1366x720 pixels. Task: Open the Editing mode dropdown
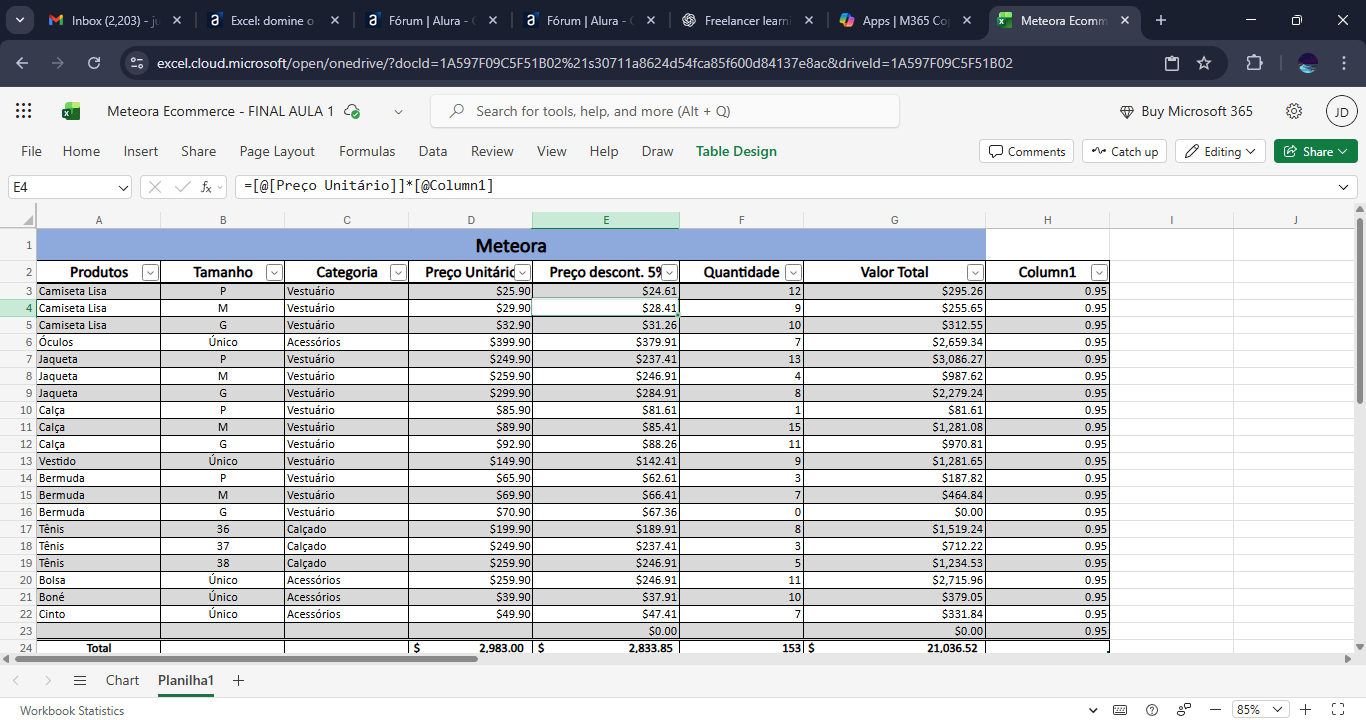point(1221,152)
